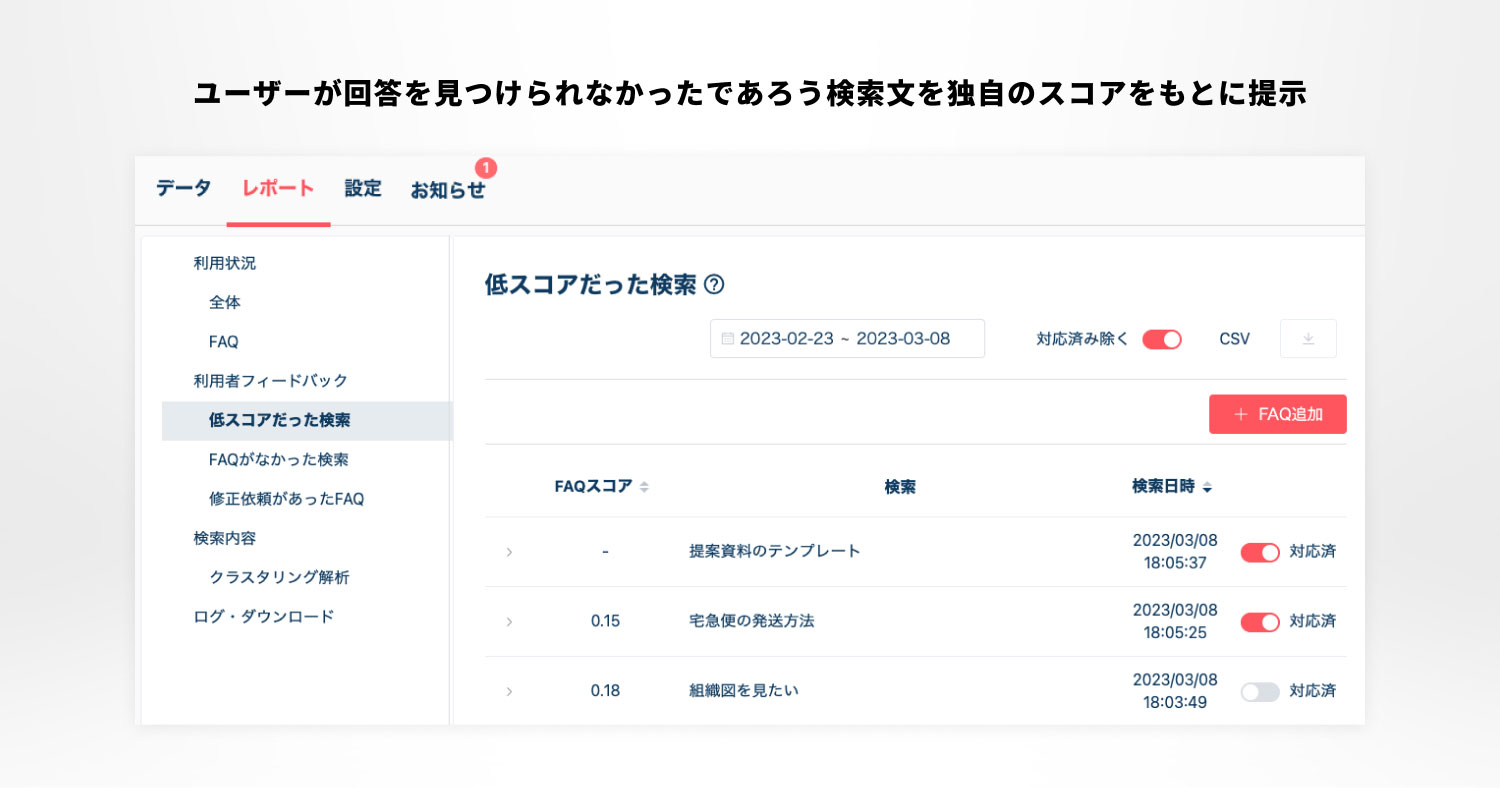Screen dimensions: 1500x788
Task: Switch to the データ tab
Action: click(183, 189)
